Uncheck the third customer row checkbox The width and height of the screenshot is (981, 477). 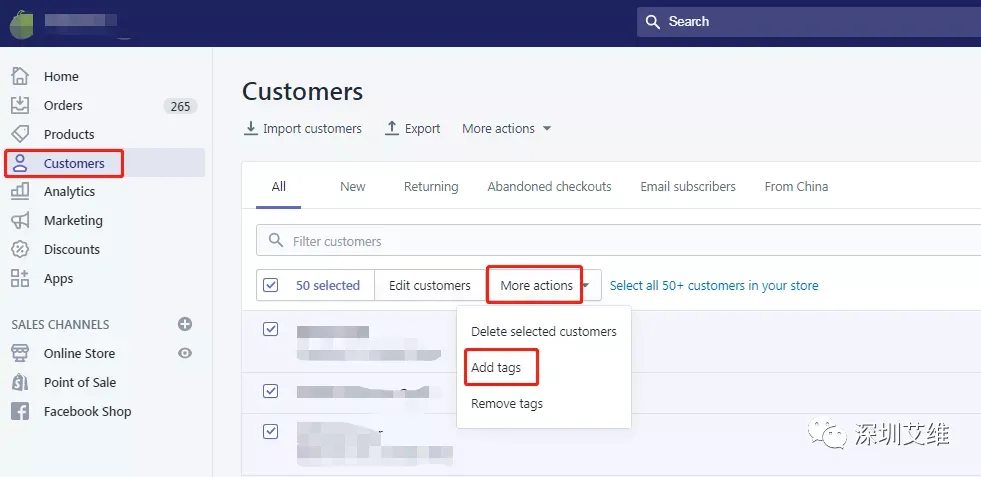tap(270, 431)
